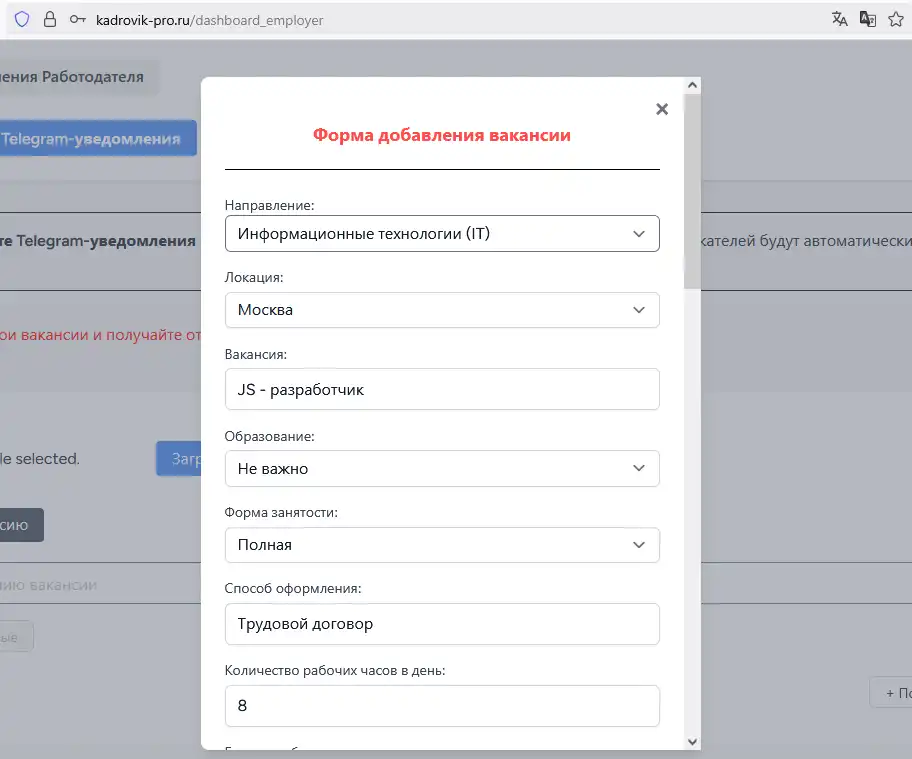
Task: Expand the Локация dropdown showing Москва
Action: pyautogui.click(x=441, y=310)
